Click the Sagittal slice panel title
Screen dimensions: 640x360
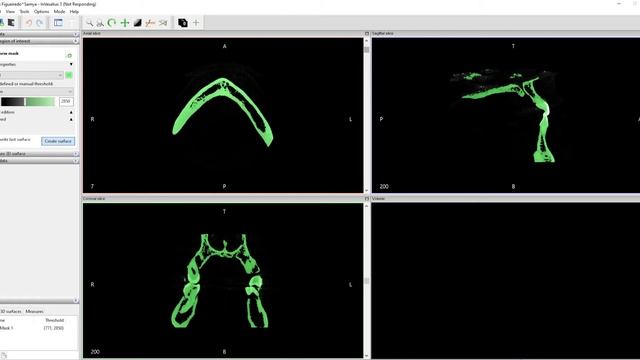point(383,33)
